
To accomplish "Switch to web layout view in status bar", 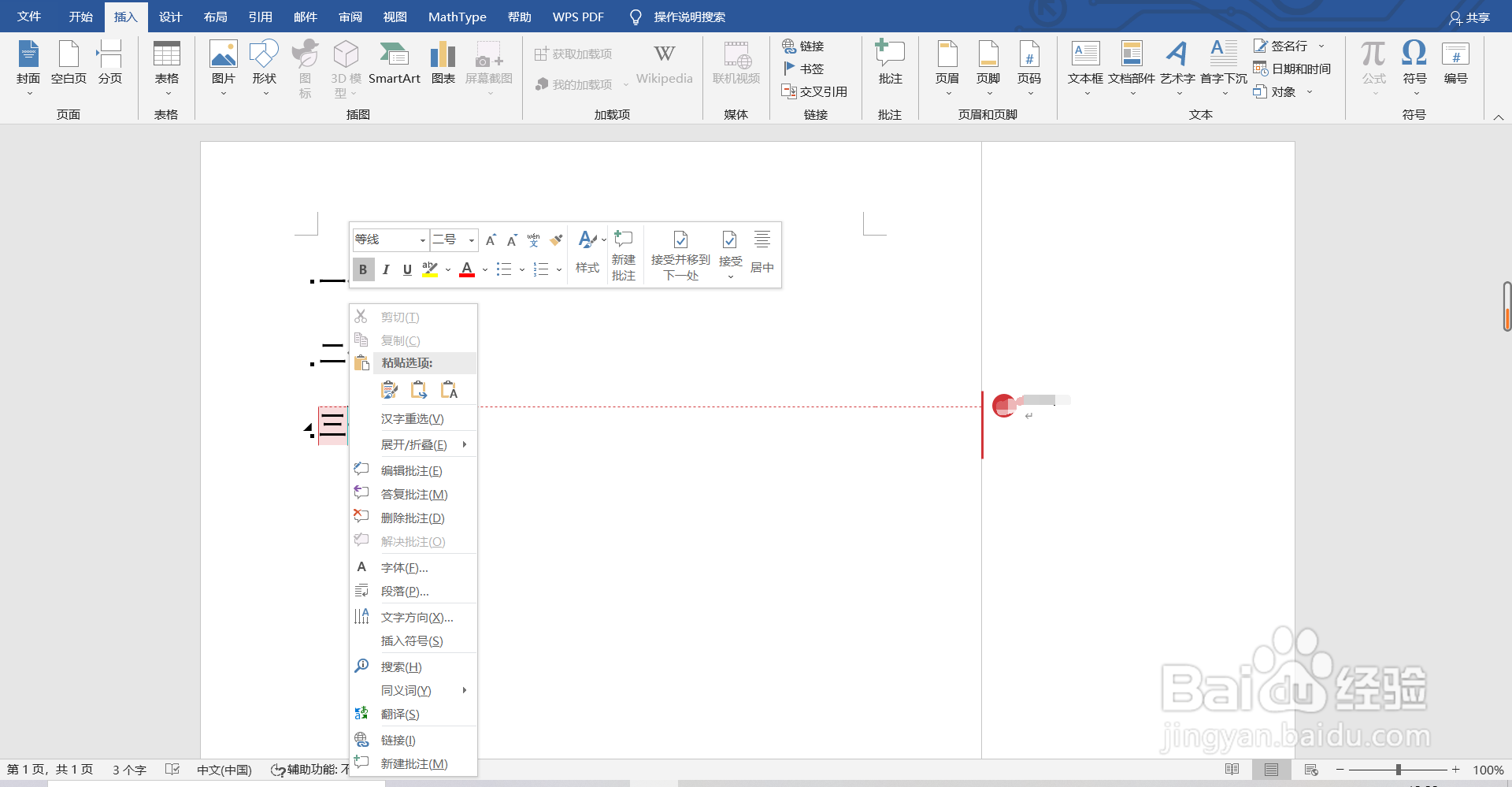I will pyautogui.click(x=1311, y=770).
